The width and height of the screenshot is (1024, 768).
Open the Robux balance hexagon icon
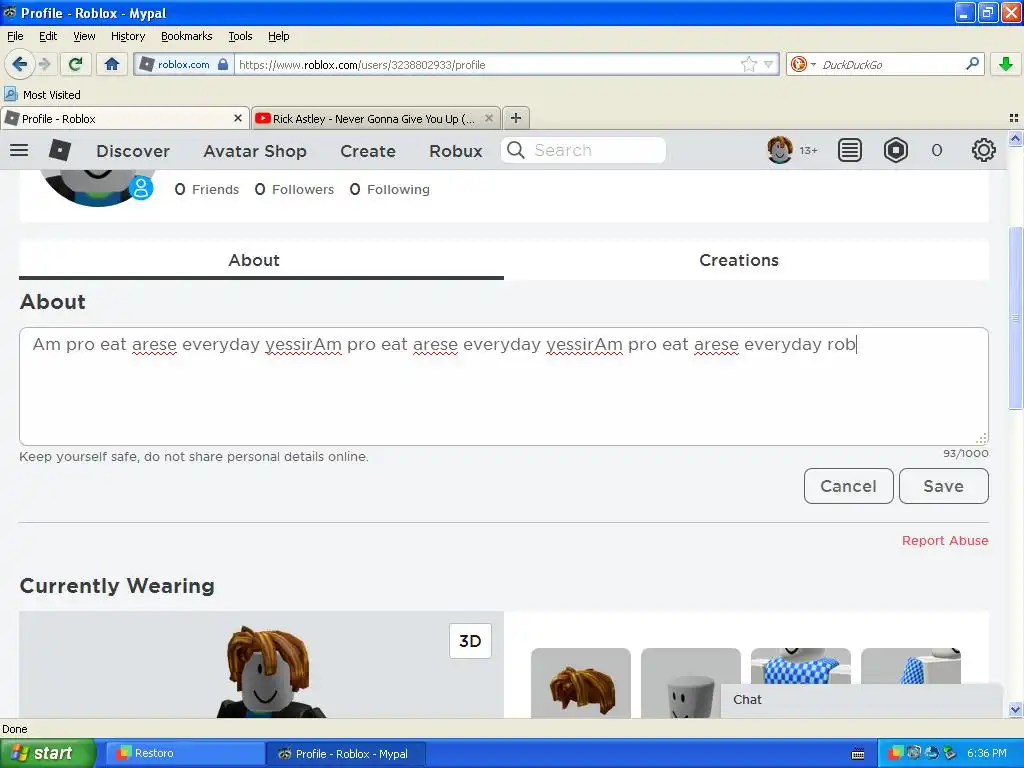click(896, 150)
